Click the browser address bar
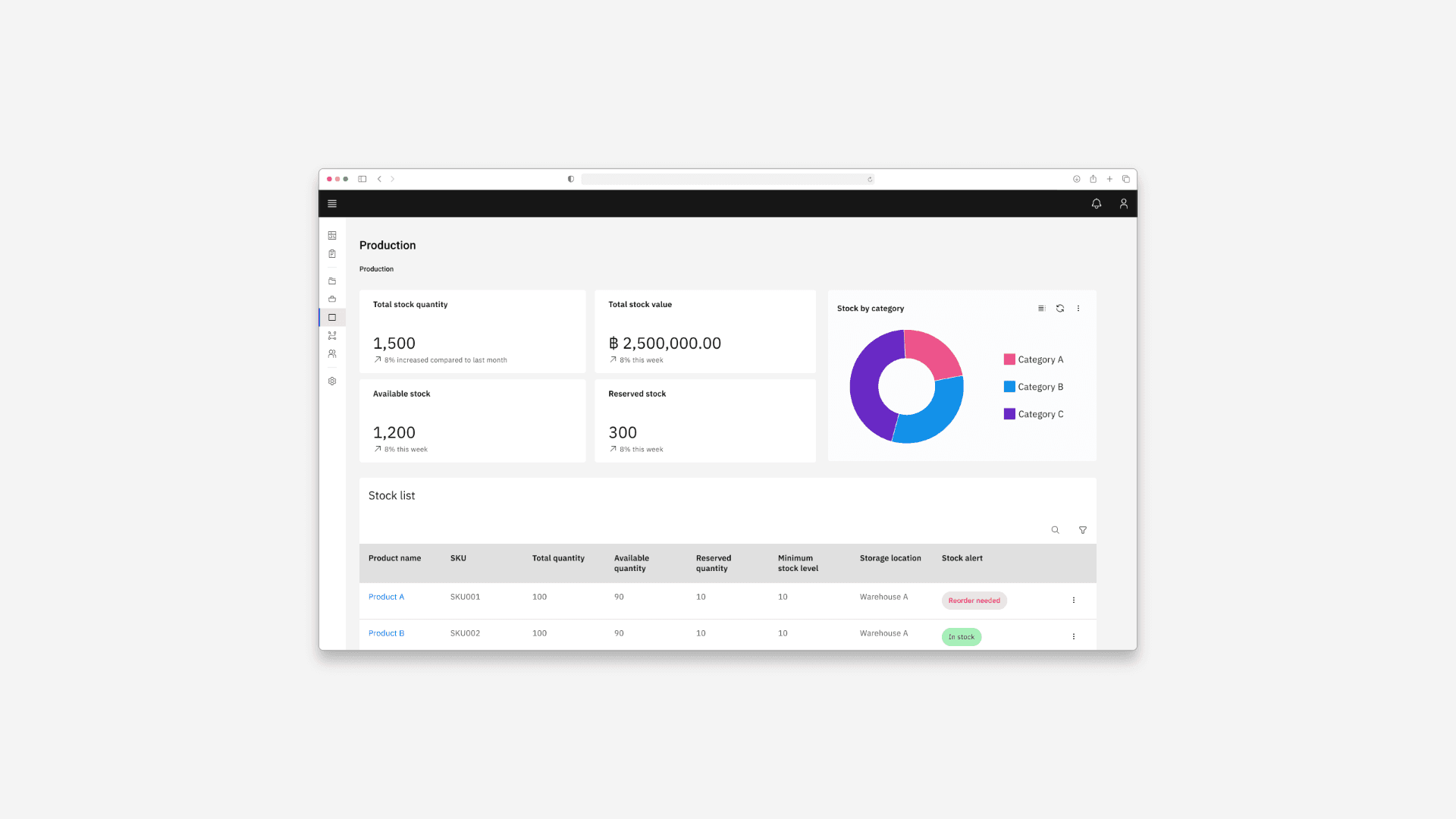 coord(726,179)
